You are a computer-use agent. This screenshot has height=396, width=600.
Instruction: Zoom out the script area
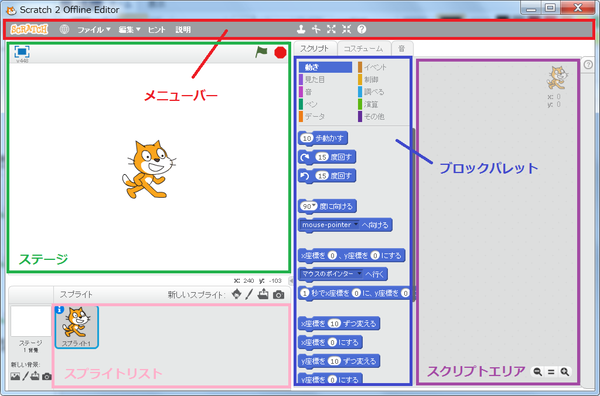538,372
